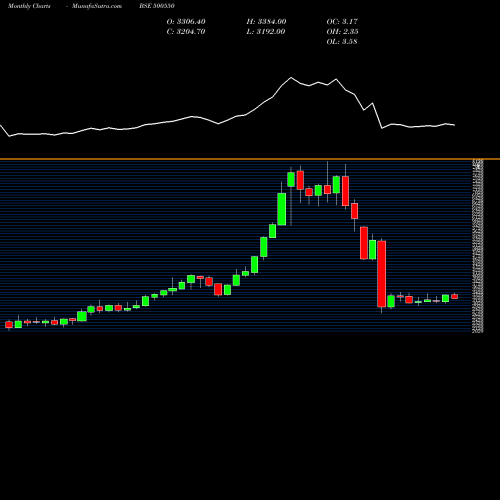Click the 'OH: 2.35' value
This screenshot has width=500, height=500.
[342, 32]
